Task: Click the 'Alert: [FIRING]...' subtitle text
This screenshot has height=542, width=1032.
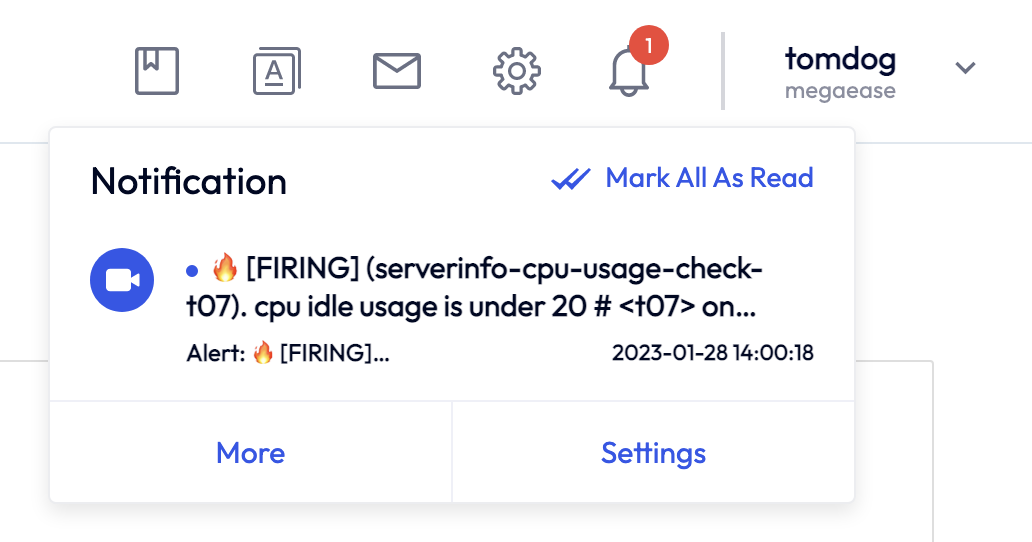Action: click(x=288, y=353)
